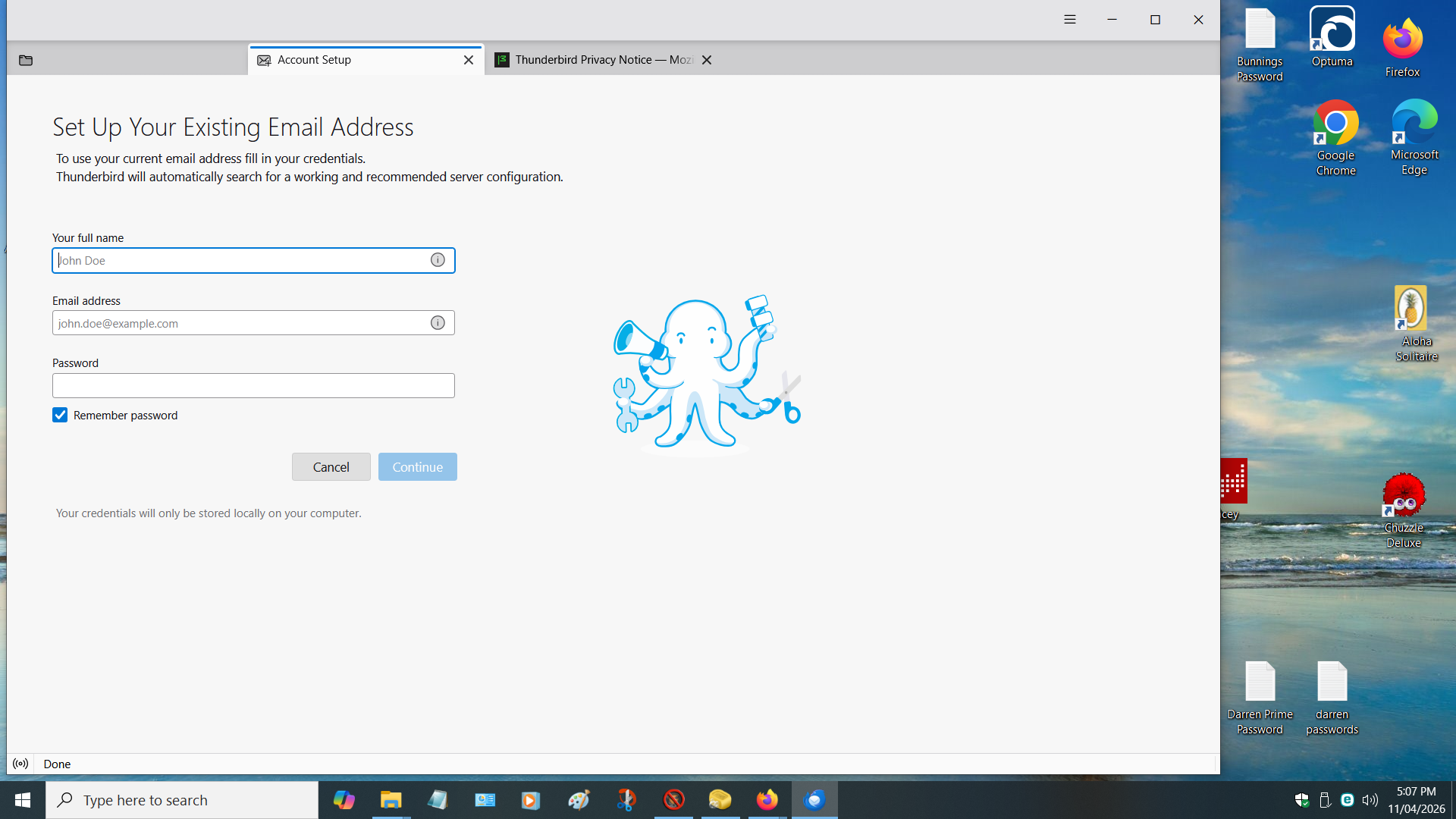Close the Thunderbird Privacy Notice tab
The width and height of the screenshot is (1456, 819).
[x=707, y=60]
